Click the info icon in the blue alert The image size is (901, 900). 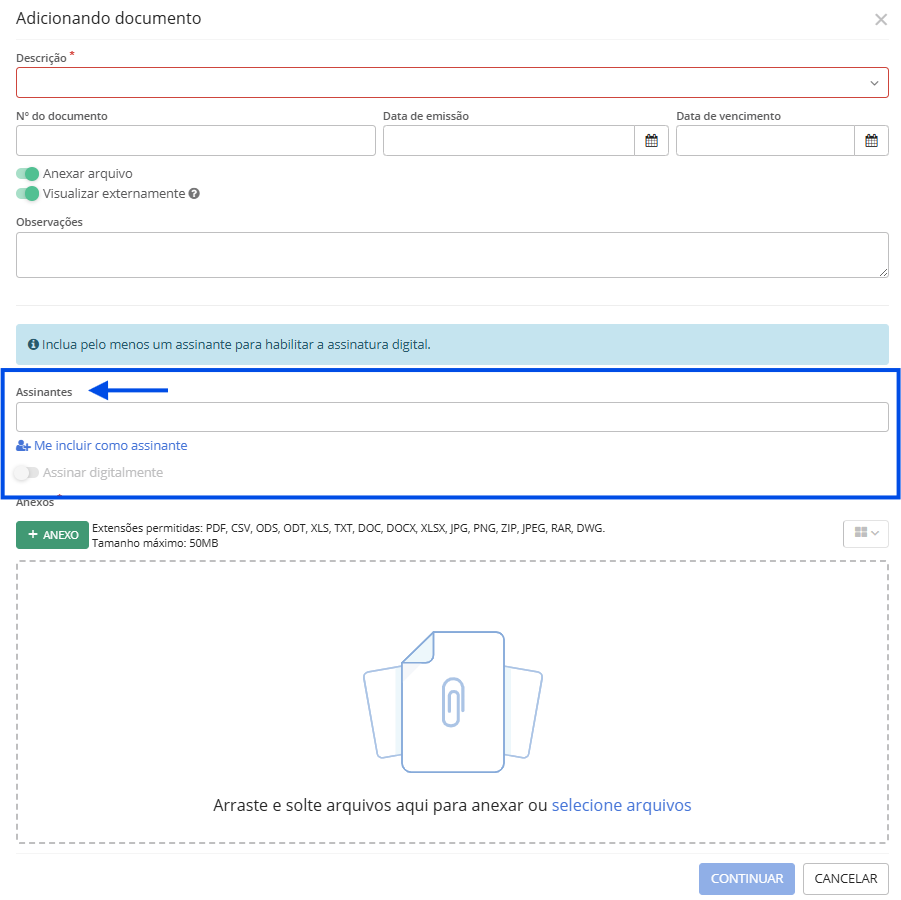tap(33, 344)
